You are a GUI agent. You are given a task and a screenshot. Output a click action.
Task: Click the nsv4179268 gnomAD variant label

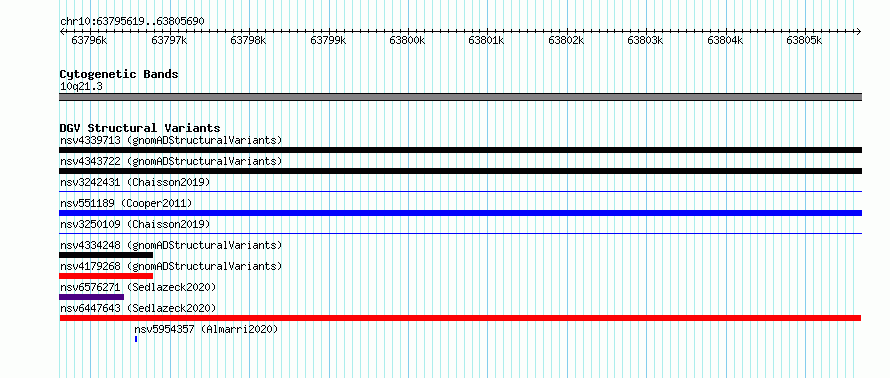click(171, 266)
